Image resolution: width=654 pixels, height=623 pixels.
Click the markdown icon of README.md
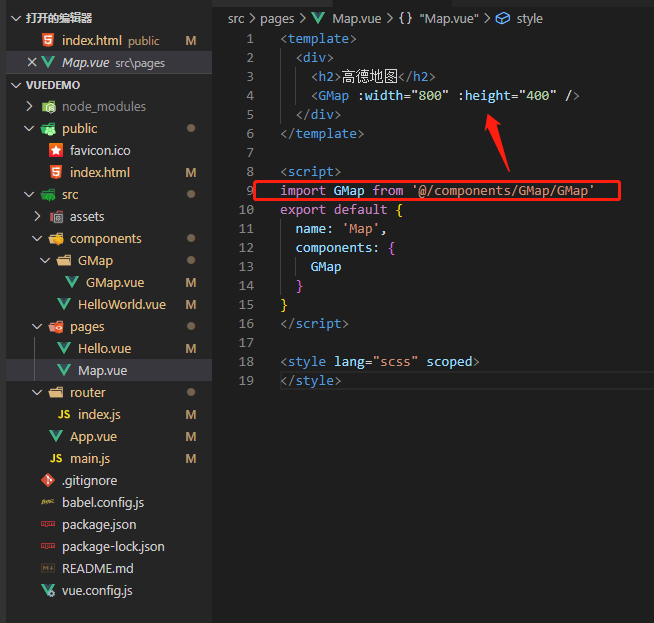[x=48, y=568]
